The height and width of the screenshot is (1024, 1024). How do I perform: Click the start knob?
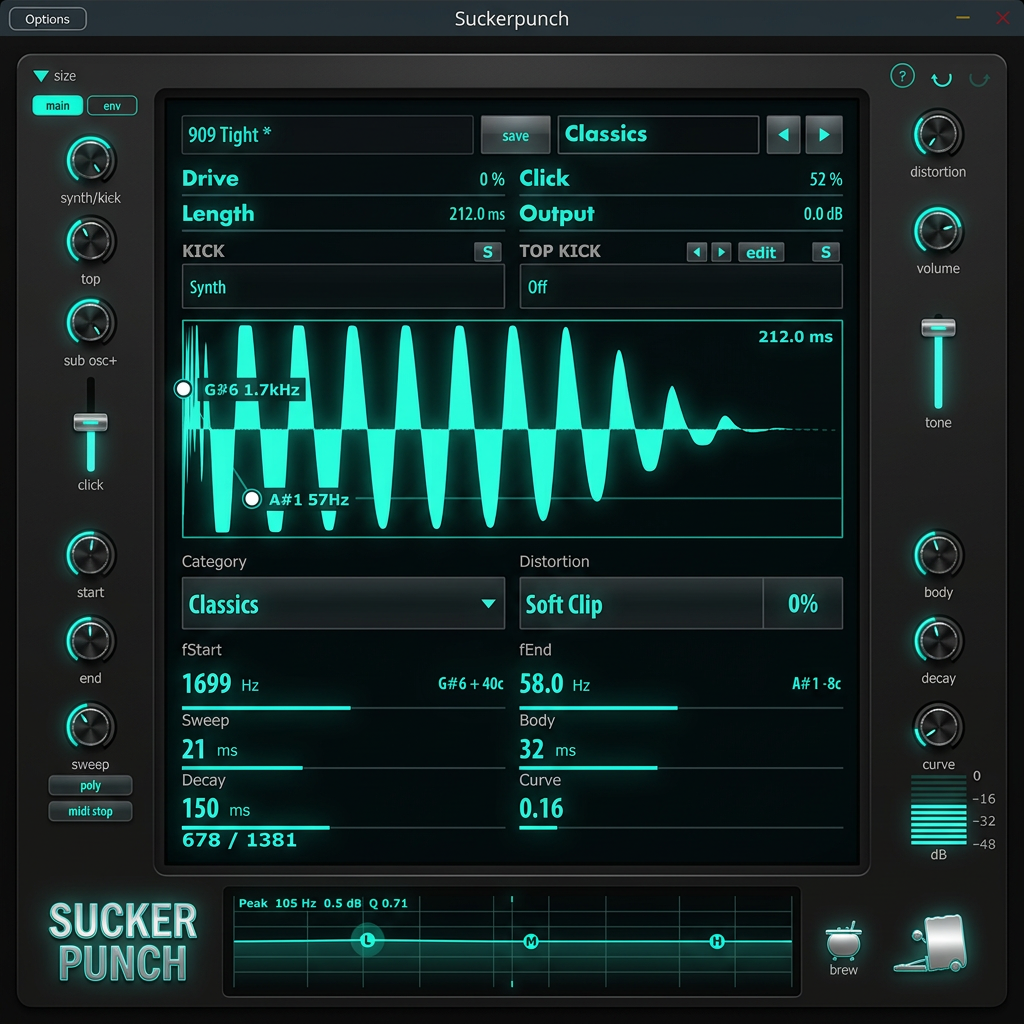click(x=90, y=555)
